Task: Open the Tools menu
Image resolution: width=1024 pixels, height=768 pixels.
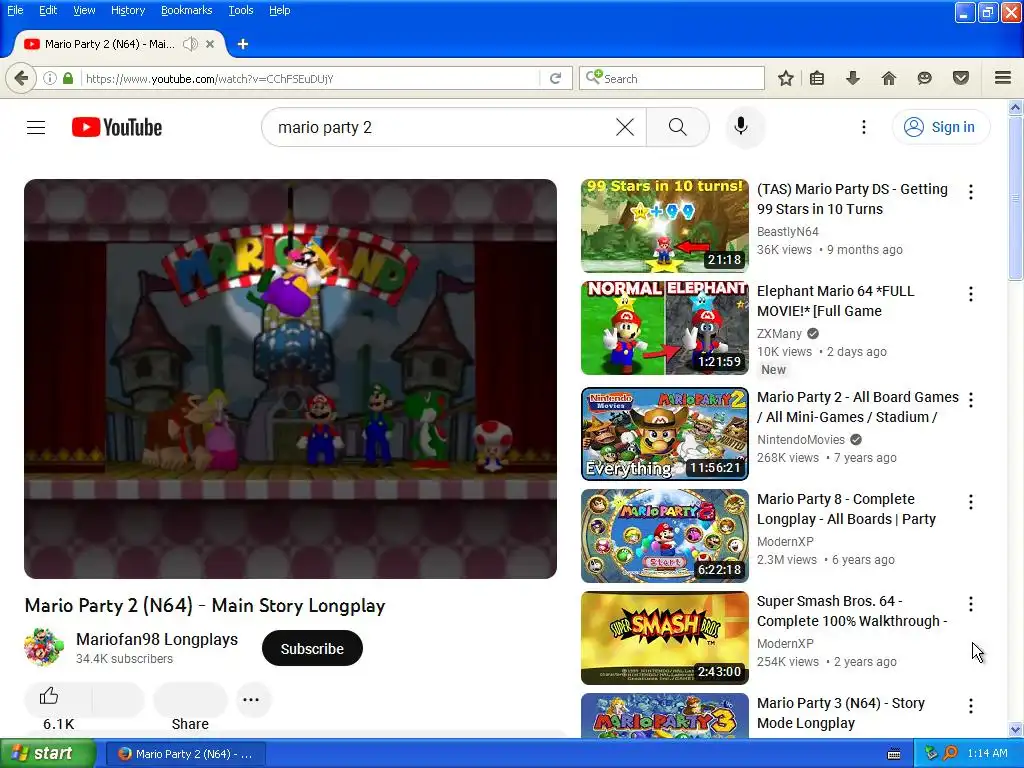Action: pos(241,10)
